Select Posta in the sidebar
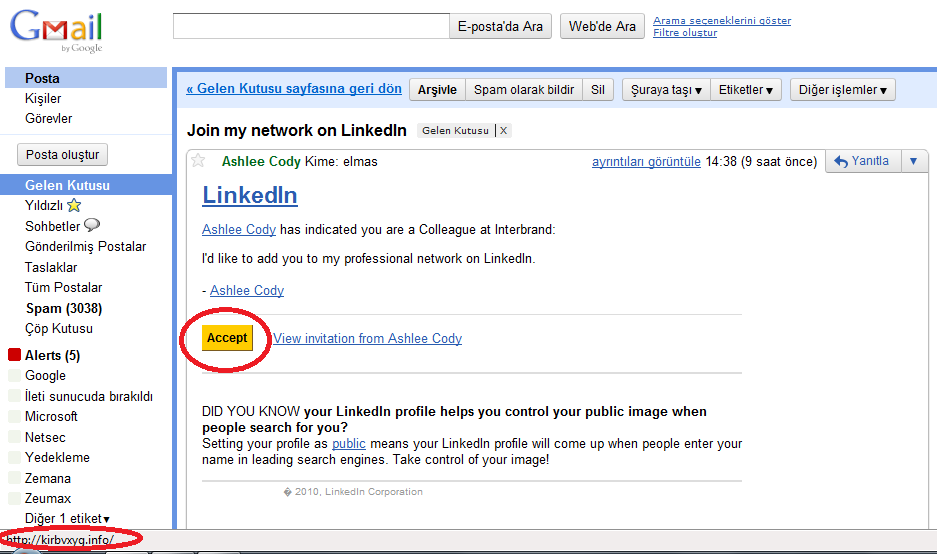Viewport: 937px width, 554px height. pos(86,78)
